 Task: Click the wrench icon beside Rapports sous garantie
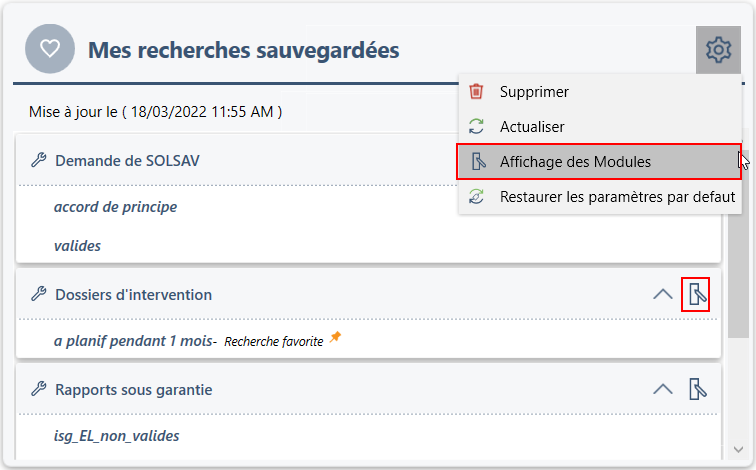tap(39, 389)
